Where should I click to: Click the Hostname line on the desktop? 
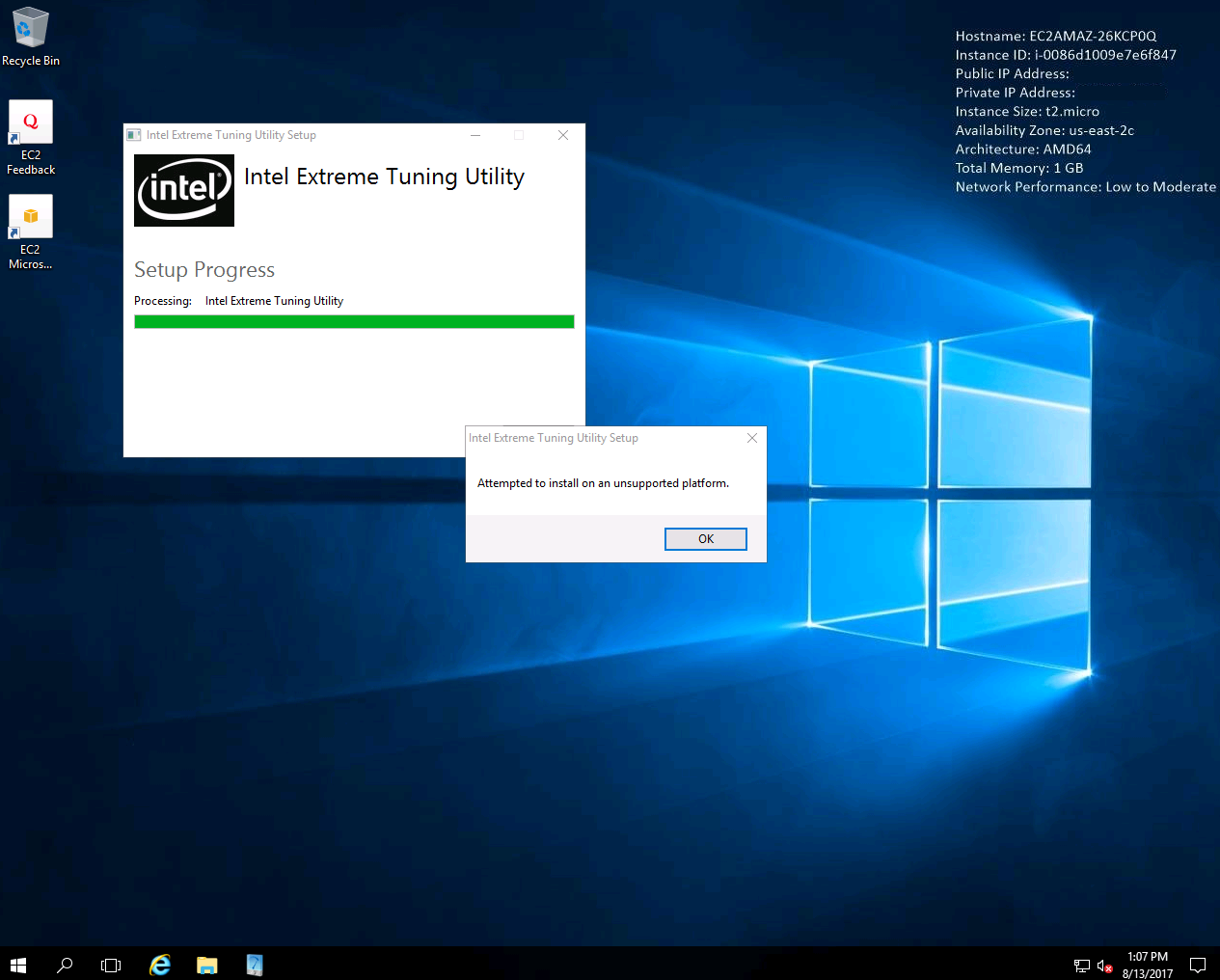click(x=1056, y=37)
